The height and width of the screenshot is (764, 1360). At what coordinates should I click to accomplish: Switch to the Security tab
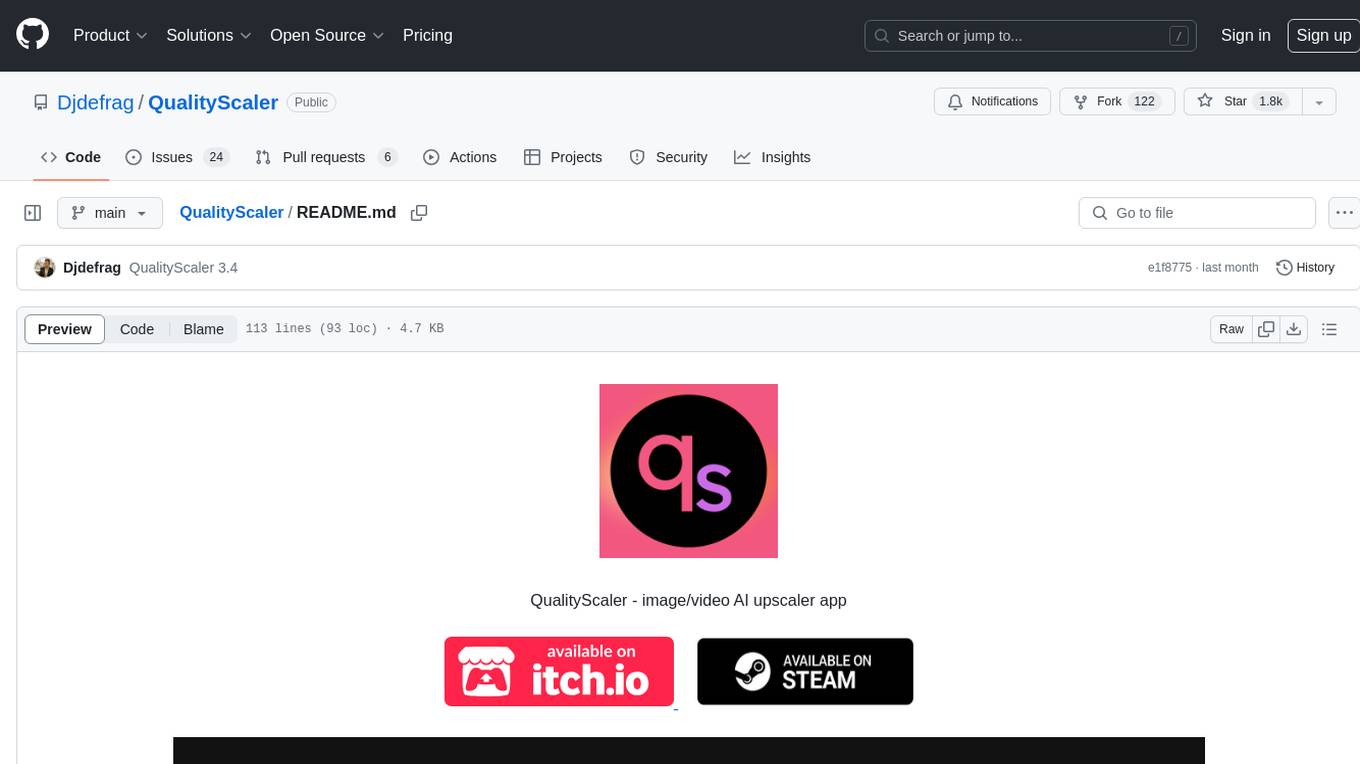668,157
